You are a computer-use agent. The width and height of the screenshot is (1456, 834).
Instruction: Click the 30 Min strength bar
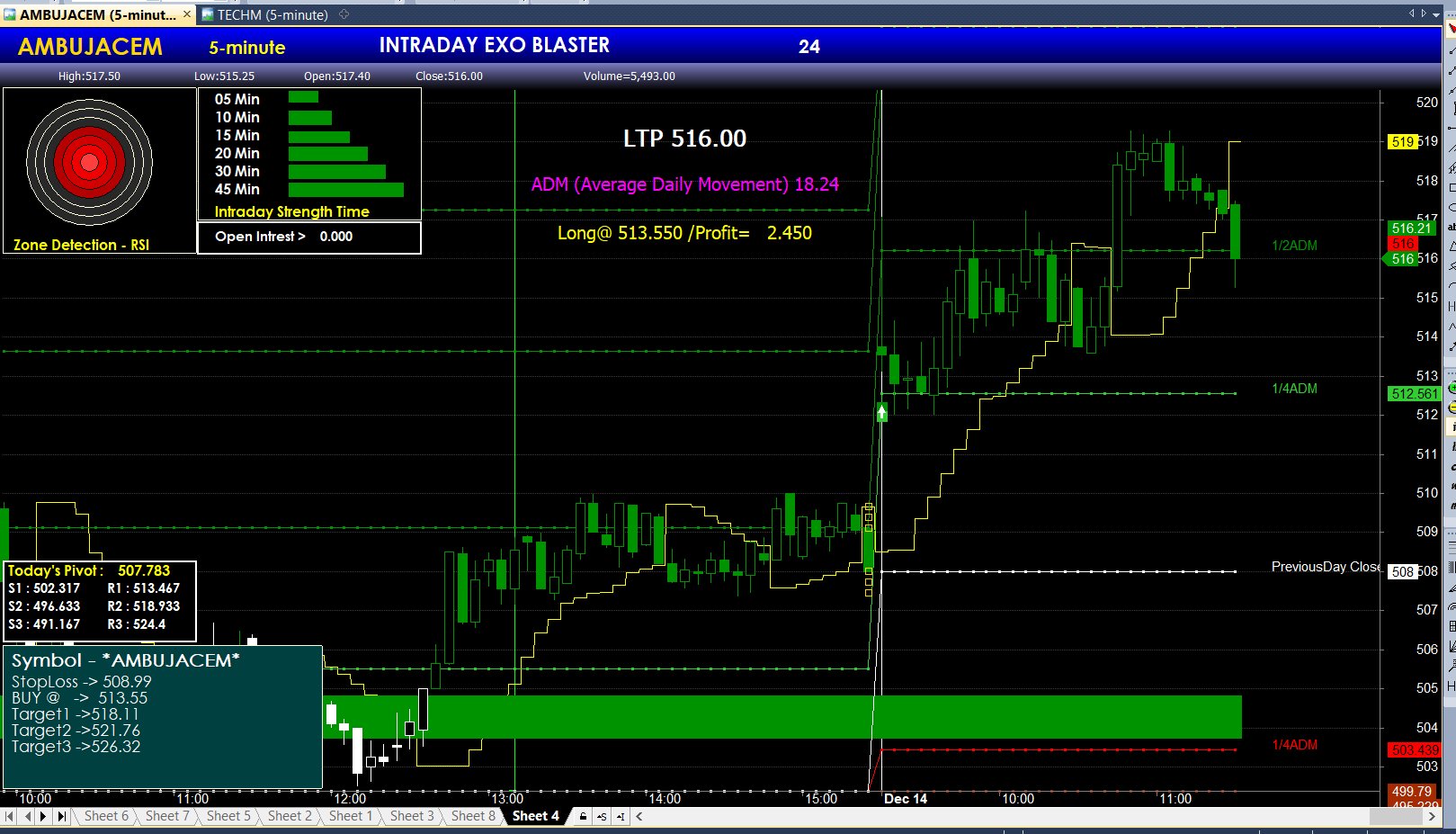pos(337,171)
